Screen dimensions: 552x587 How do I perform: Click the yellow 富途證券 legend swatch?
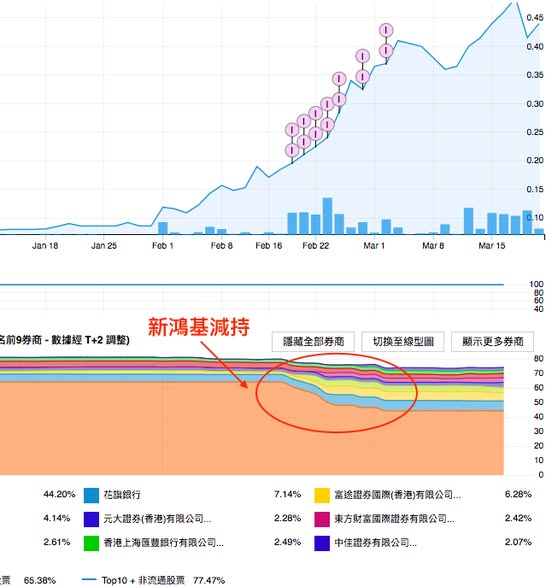tap(322, 495)
